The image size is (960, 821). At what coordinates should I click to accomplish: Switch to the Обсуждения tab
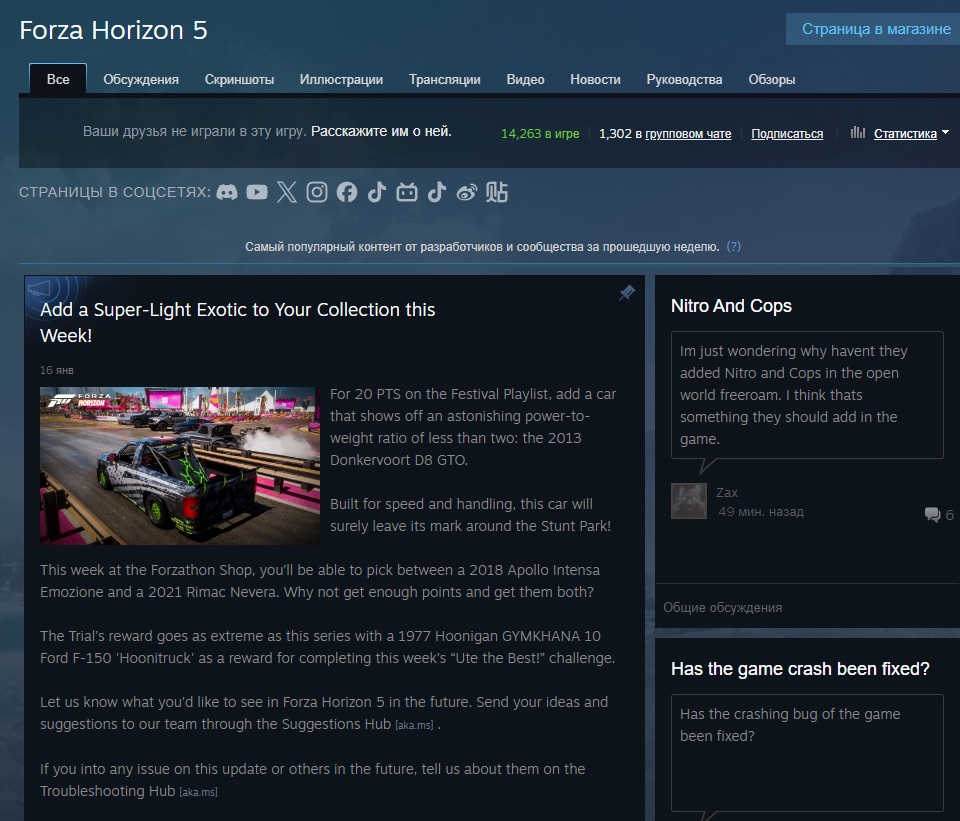pyautogui.click(x=141, y=80)
